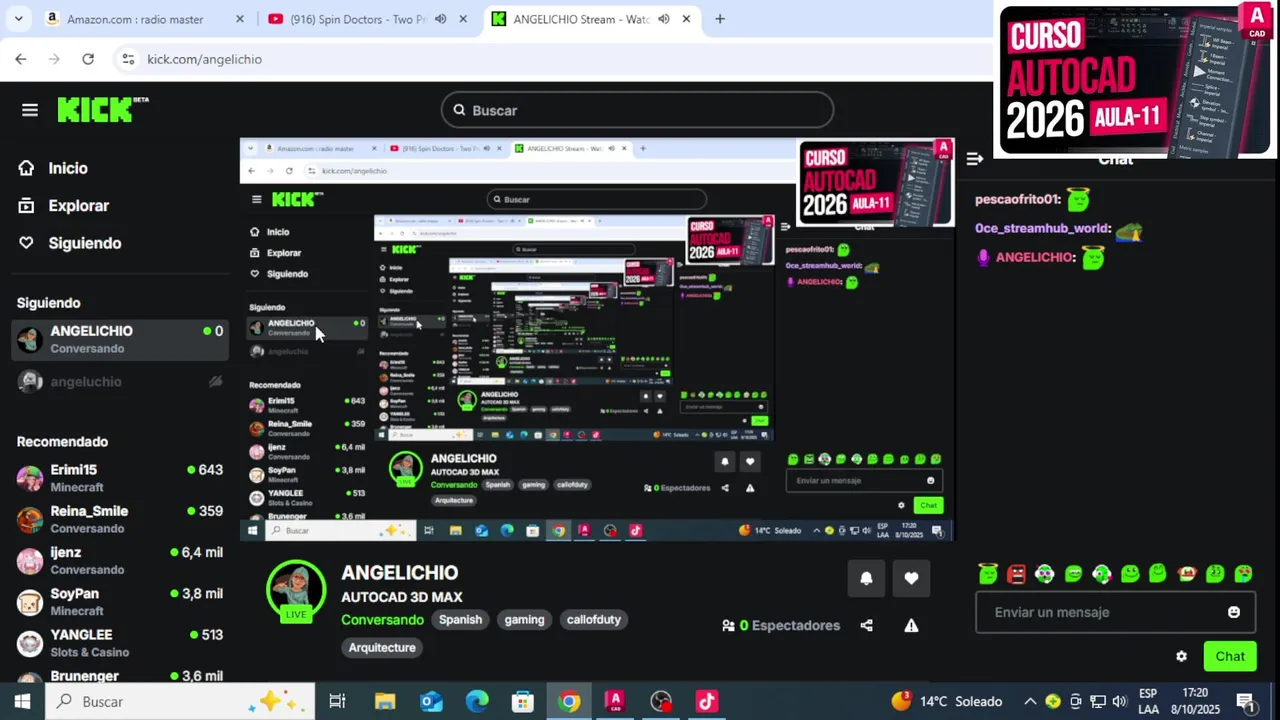
Task: Open recommended channel SoyPan
Action: pos(120,601)
